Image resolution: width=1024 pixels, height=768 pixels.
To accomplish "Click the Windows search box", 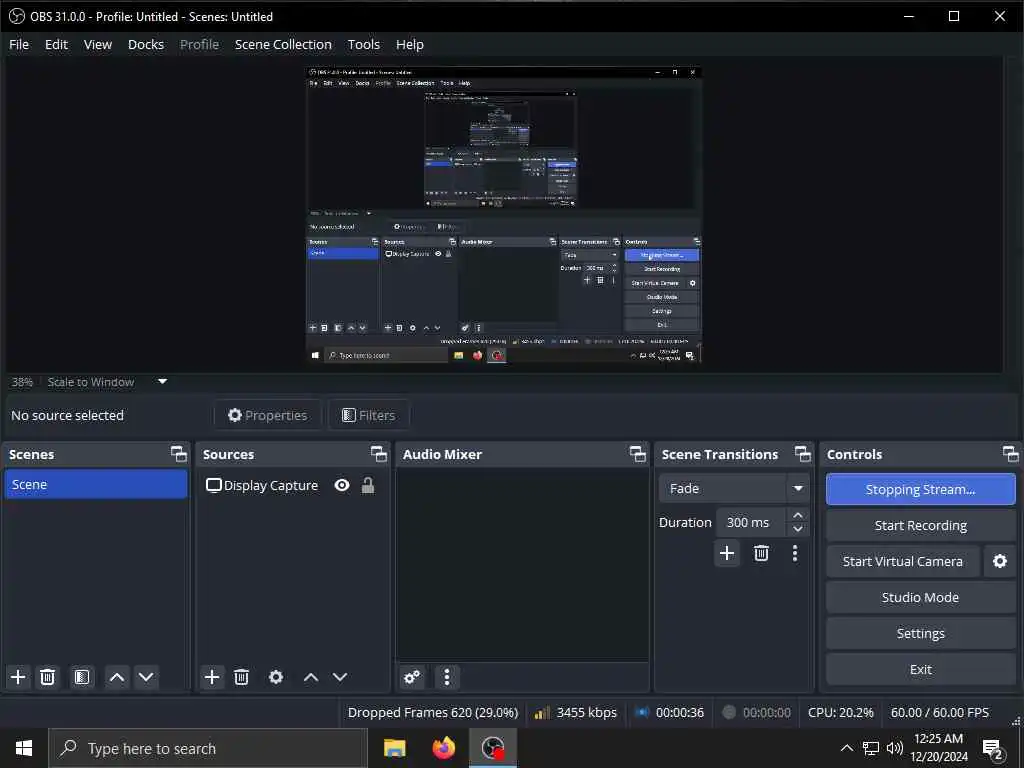I will tap(208, 748).
